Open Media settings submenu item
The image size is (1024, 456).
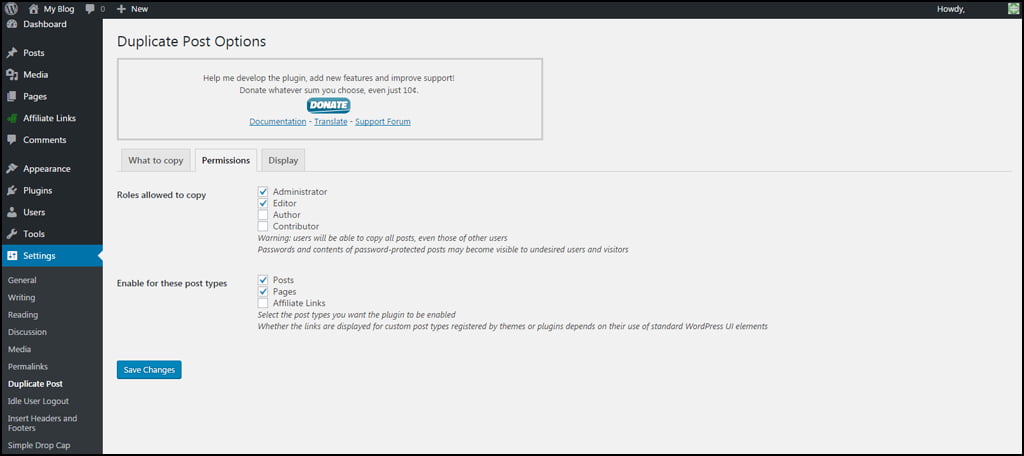click(x=20, y=350)
